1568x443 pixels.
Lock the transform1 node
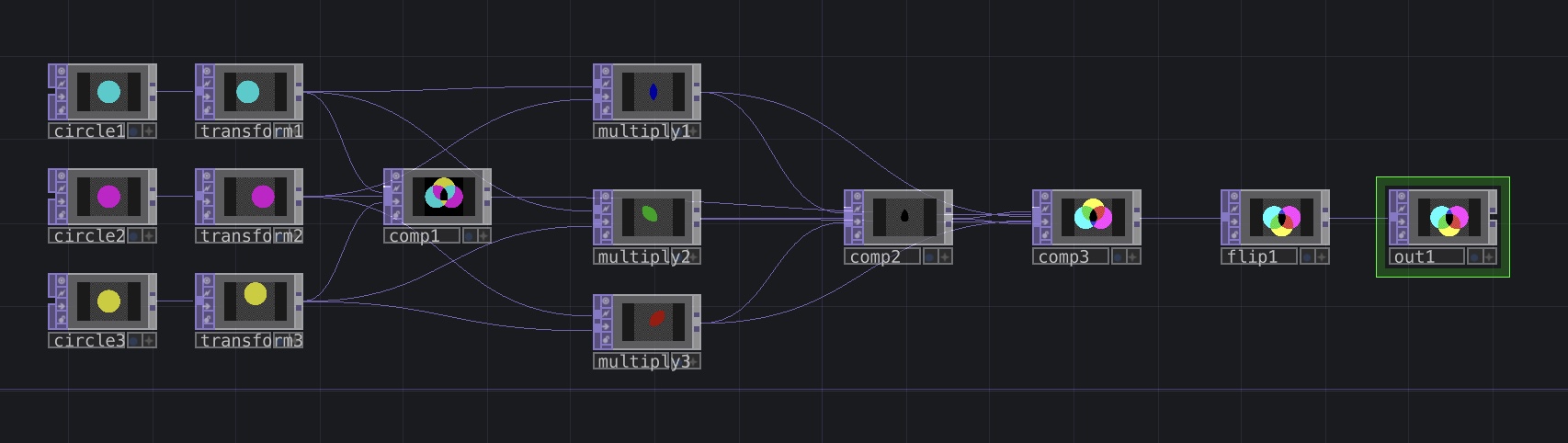[x=209, y=109]
